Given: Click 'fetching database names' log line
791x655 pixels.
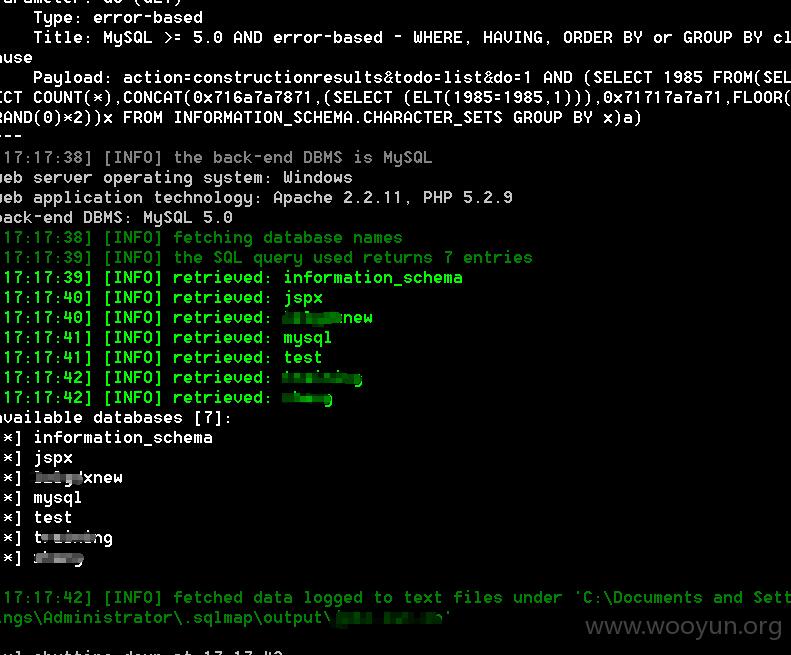Looking at the screenshot, I should coord(201,238).
